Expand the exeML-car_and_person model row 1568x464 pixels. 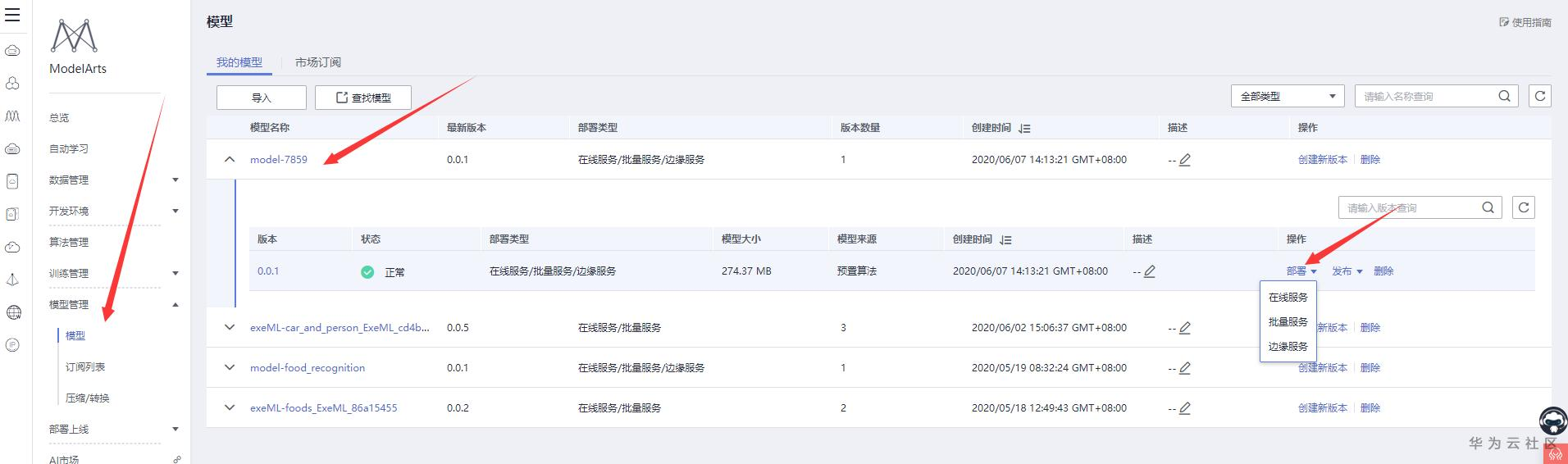coord(230,327)
